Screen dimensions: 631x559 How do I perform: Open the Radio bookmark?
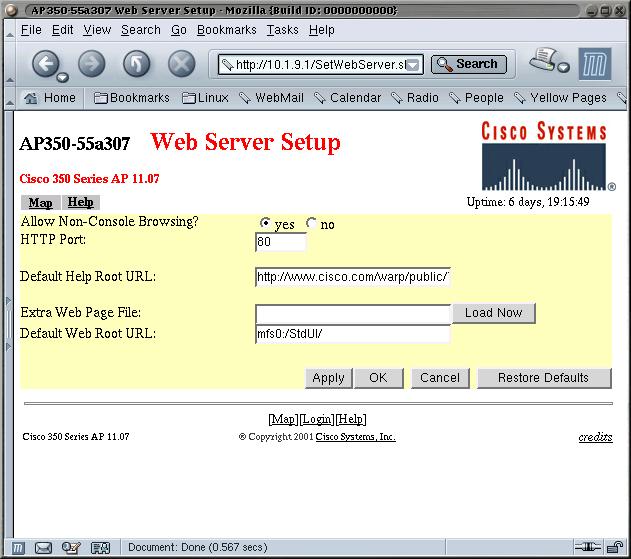coord(415,98)
